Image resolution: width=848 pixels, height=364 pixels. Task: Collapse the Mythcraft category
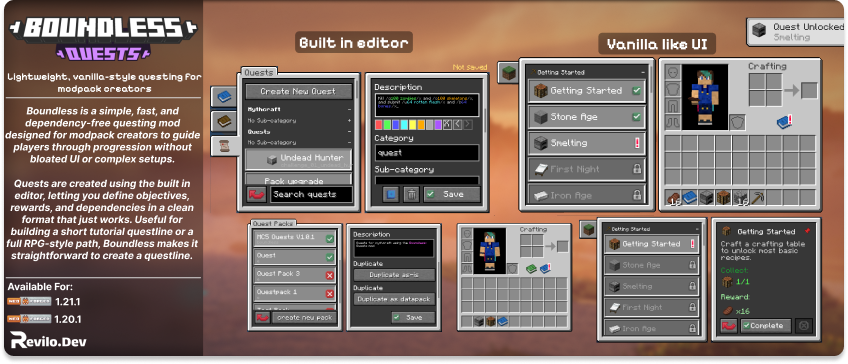point(349,109)
